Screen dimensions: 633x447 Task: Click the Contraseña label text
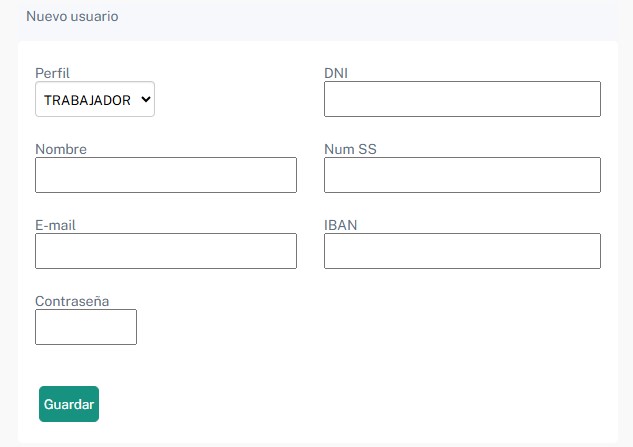coord(72,301)
